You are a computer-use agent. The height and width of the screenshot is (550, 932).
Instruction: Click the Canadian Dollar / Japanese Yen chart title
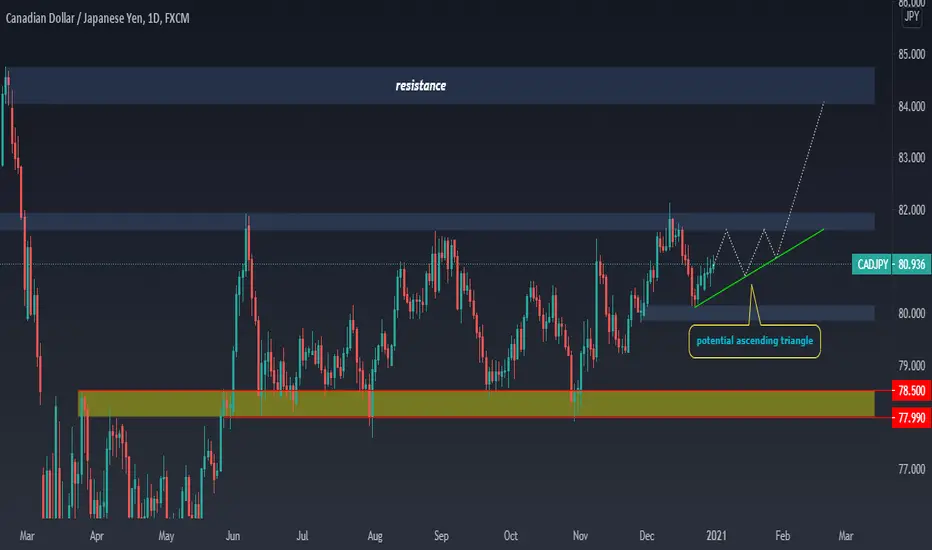(x=97, y=18)
